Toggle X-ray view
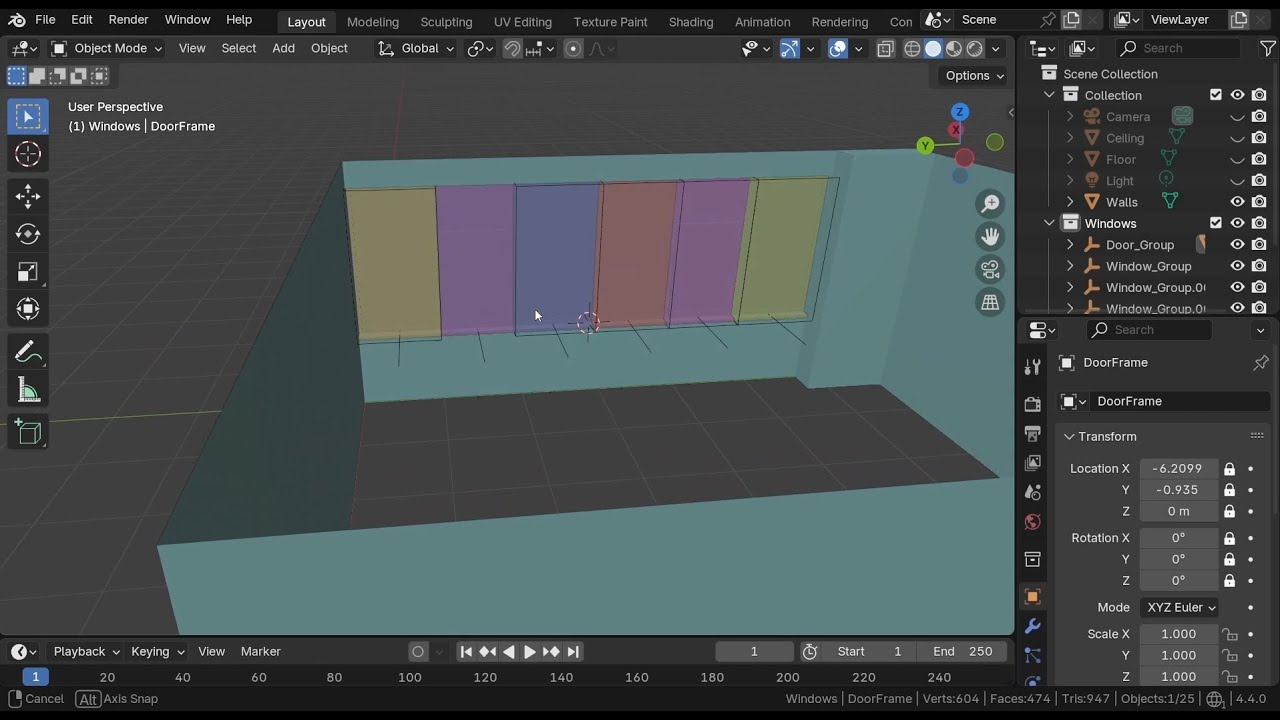This screenshot has width=1280, height=720. coord(885,48)
